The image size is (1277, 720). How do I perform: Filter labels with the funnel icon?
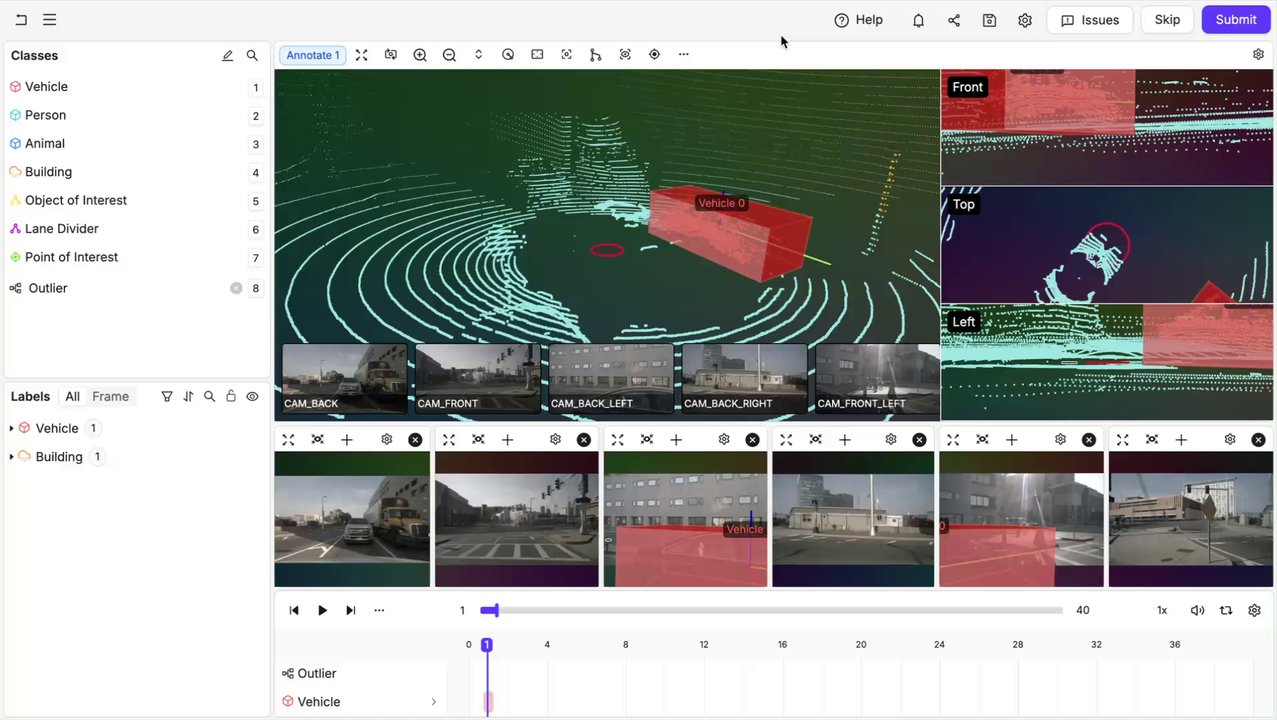point(167,397)
